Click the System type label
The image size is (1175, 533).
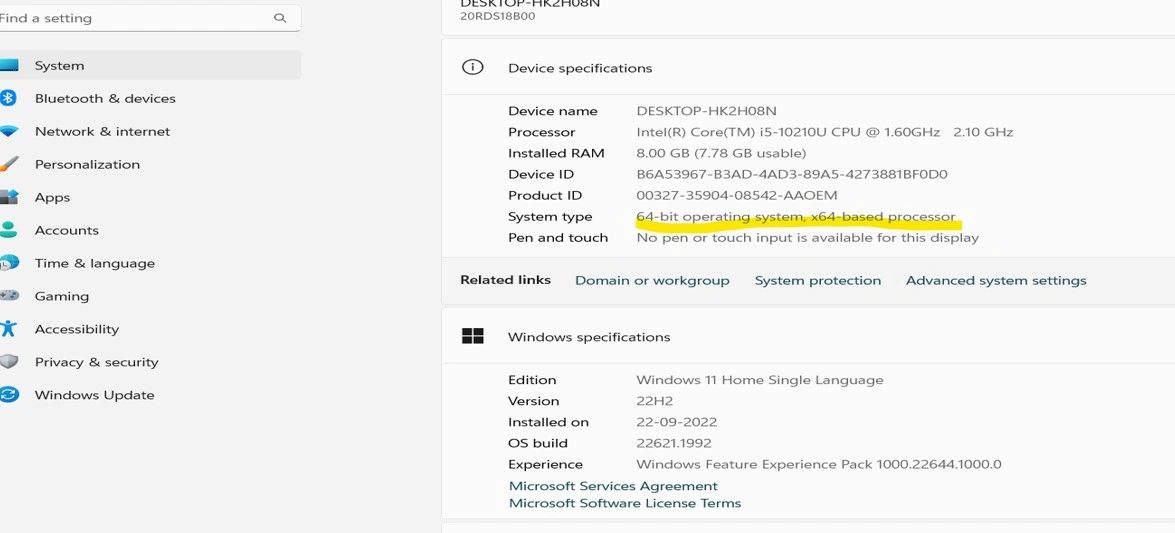pyautogui.click(x=550, y=217)
